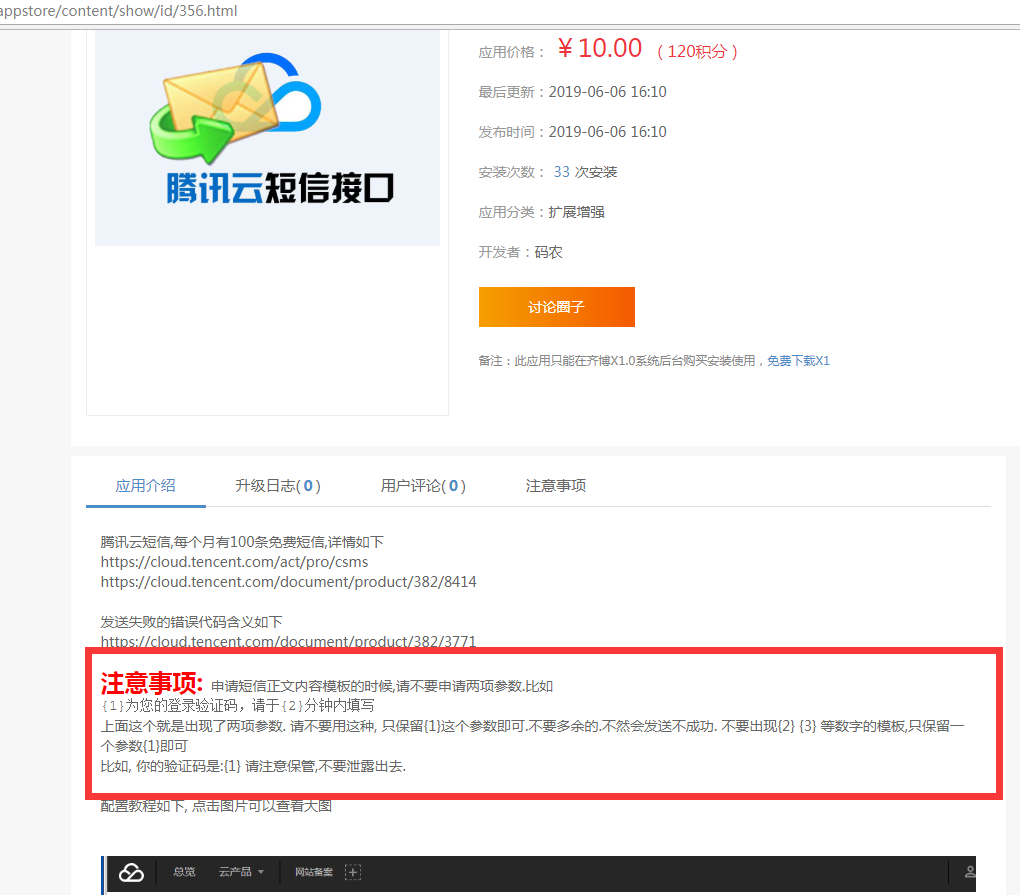The width and height of the screenshot is (1020, 895).
Task: Select the 注意事项 tab
Action: coord(556,486)
